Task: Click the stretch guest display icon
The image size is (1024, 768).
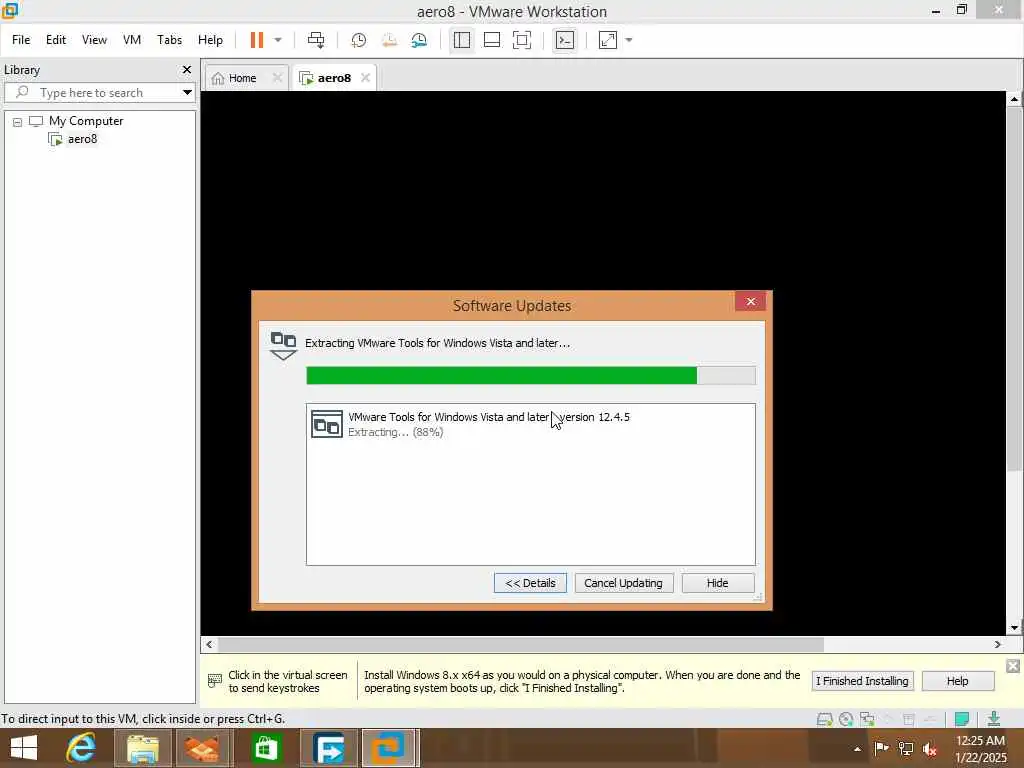Action: tap(607, 40)
